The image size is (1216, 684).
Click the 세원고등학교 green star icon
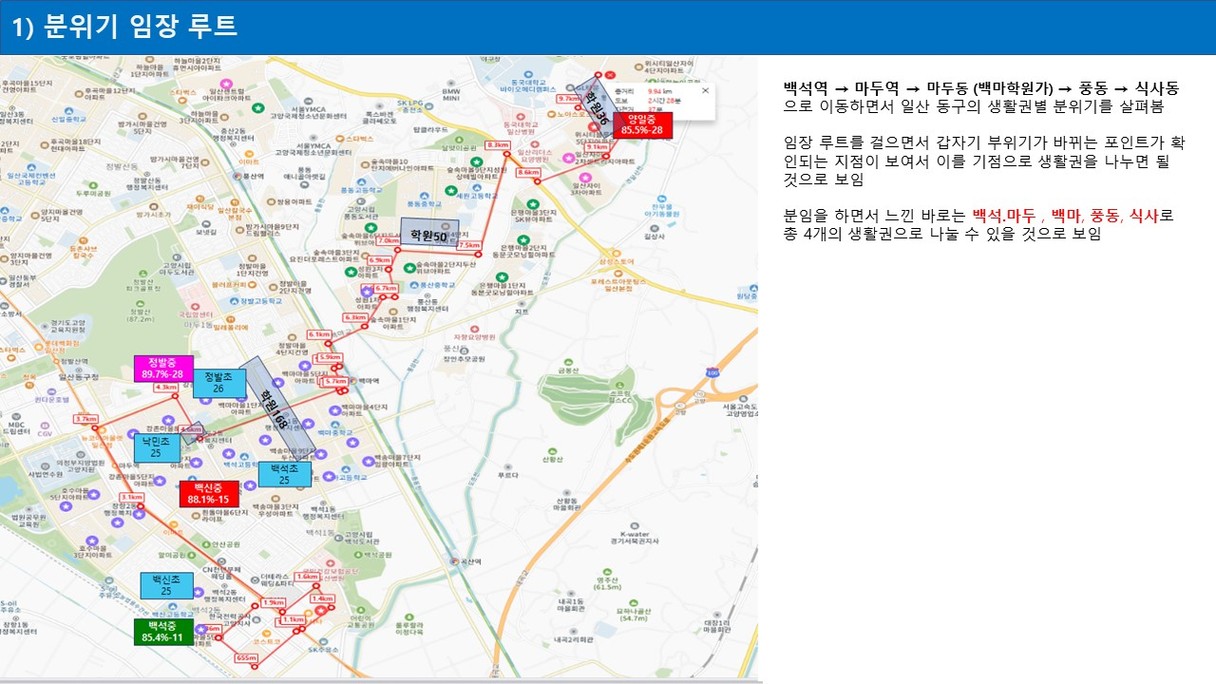tap(450, 190)
